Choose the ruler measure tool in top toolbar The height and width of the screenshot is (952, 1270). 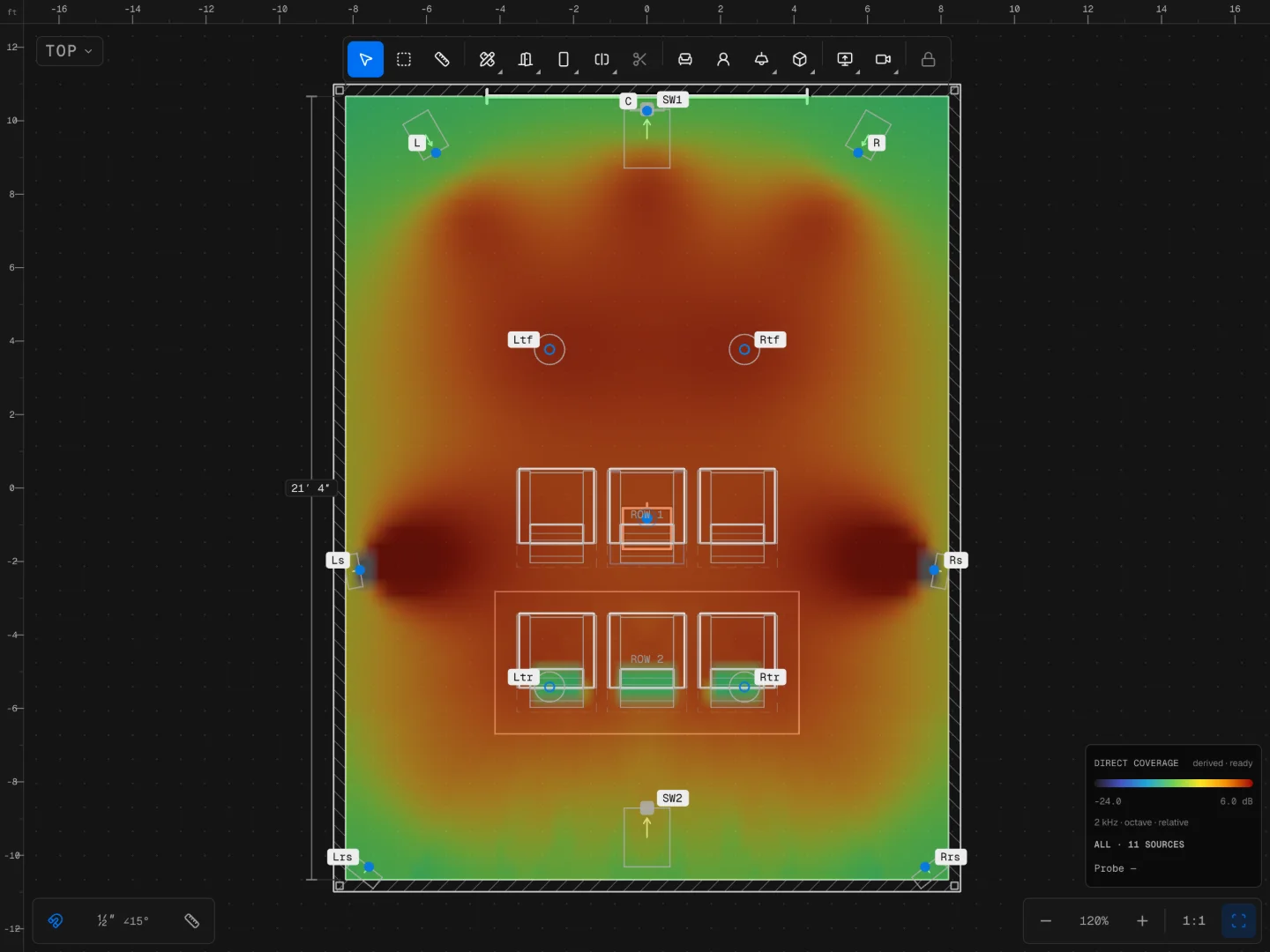[x=442, y=59]
